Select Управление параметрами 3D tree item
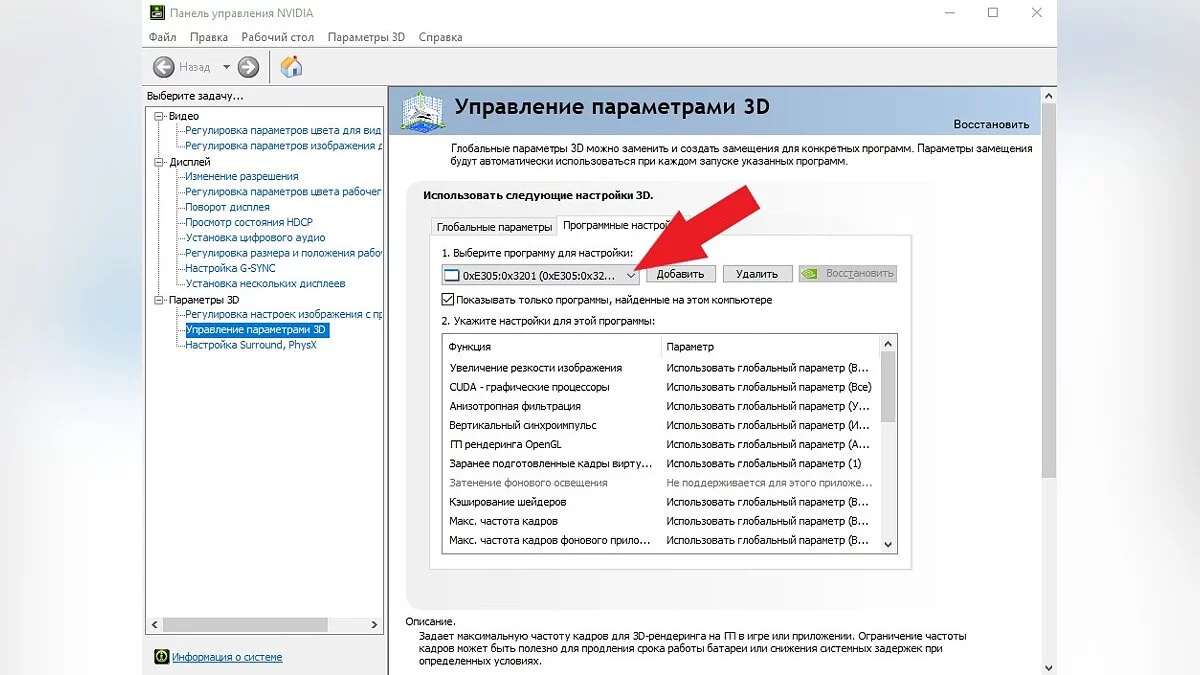This screenshot has width=1200, height=675. coord(257,330)
